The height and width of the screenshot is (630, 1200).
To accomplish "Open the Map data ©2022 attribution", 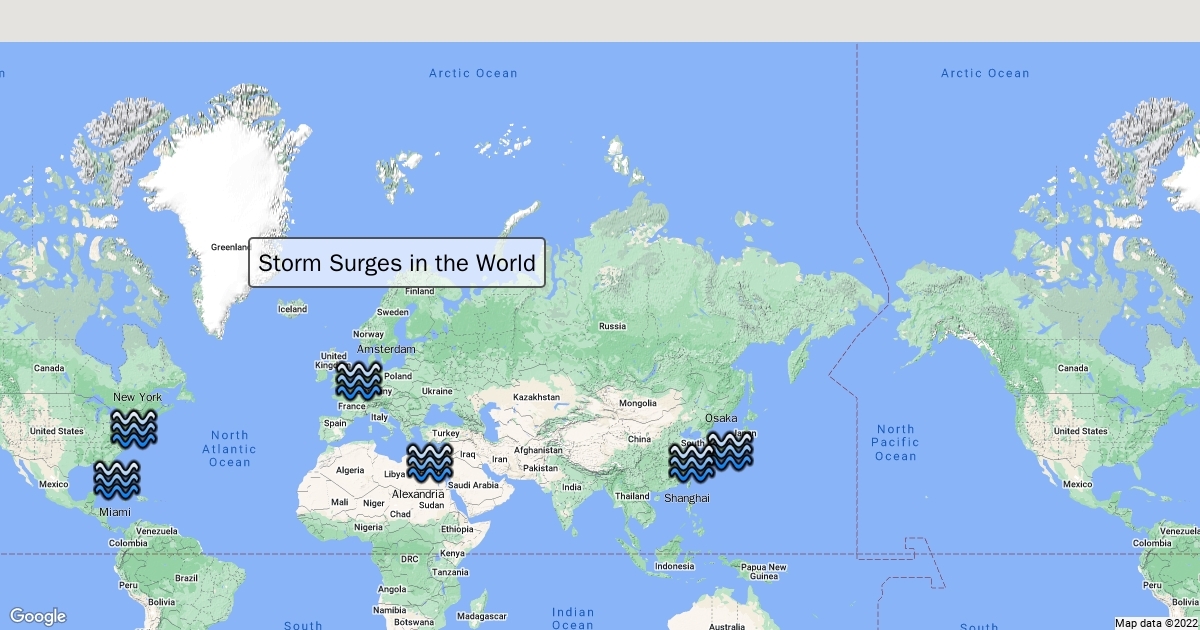I will point(1156,623).
